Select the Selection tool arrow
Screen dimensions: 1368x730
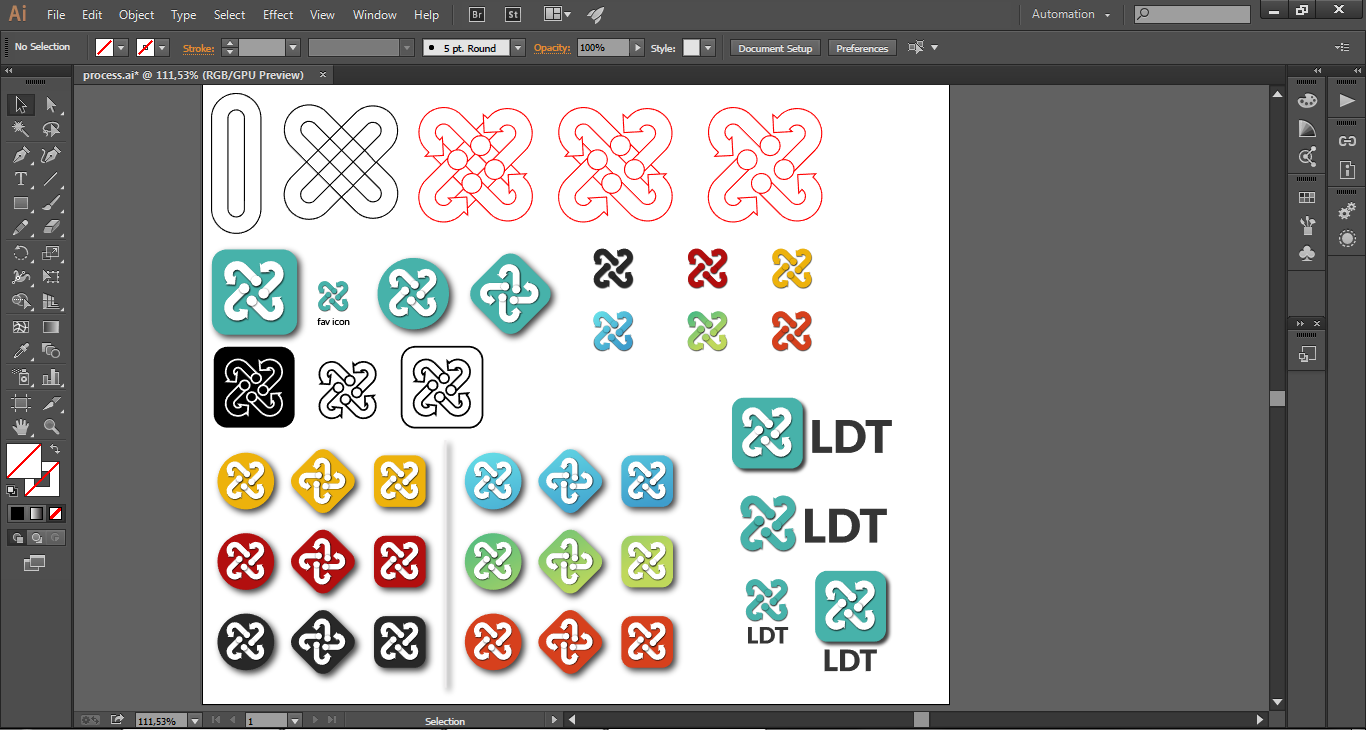tap(21, 105)
